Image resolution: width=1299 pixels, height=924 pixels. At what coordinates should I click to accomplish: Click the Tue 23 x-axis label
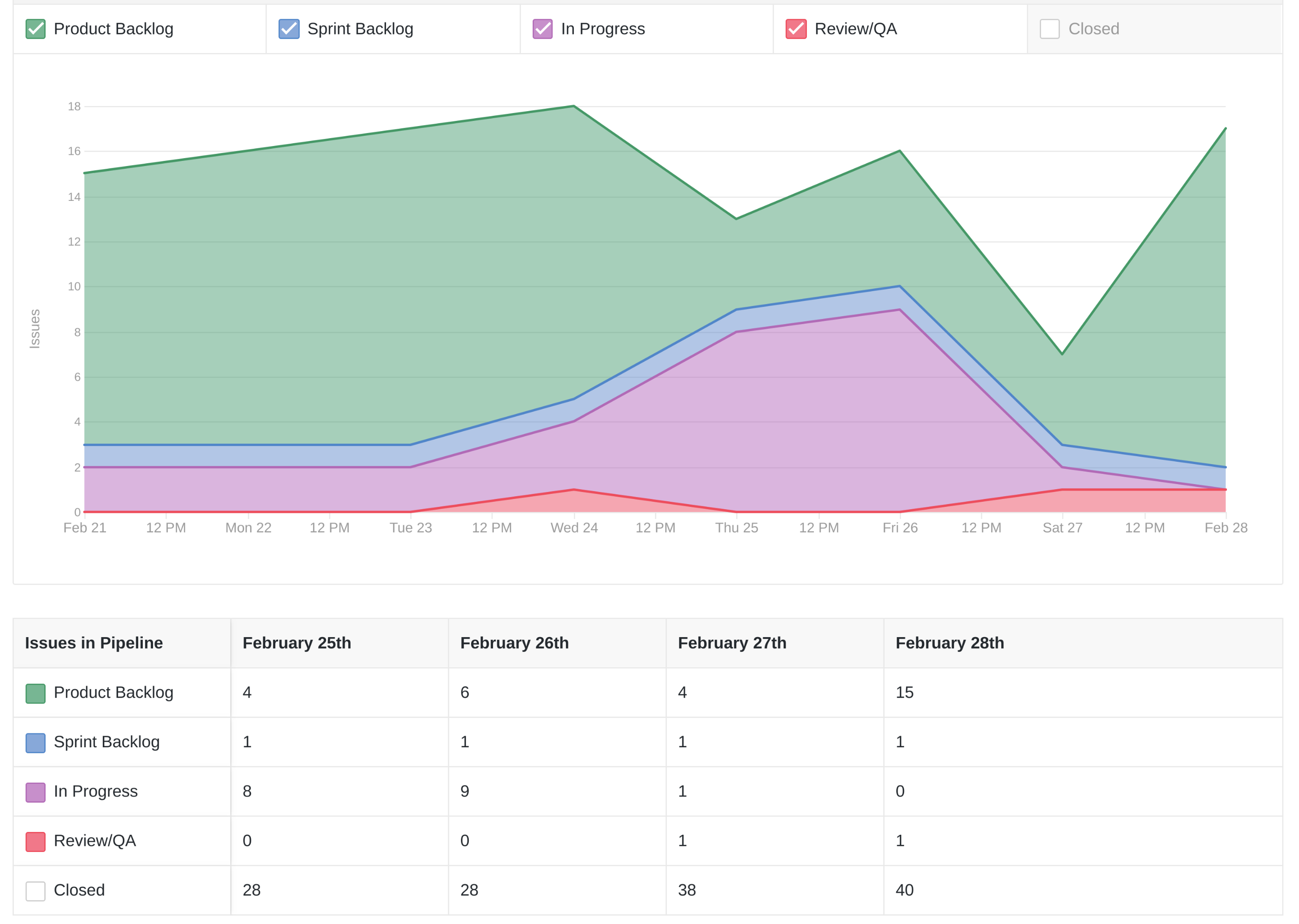411,528
